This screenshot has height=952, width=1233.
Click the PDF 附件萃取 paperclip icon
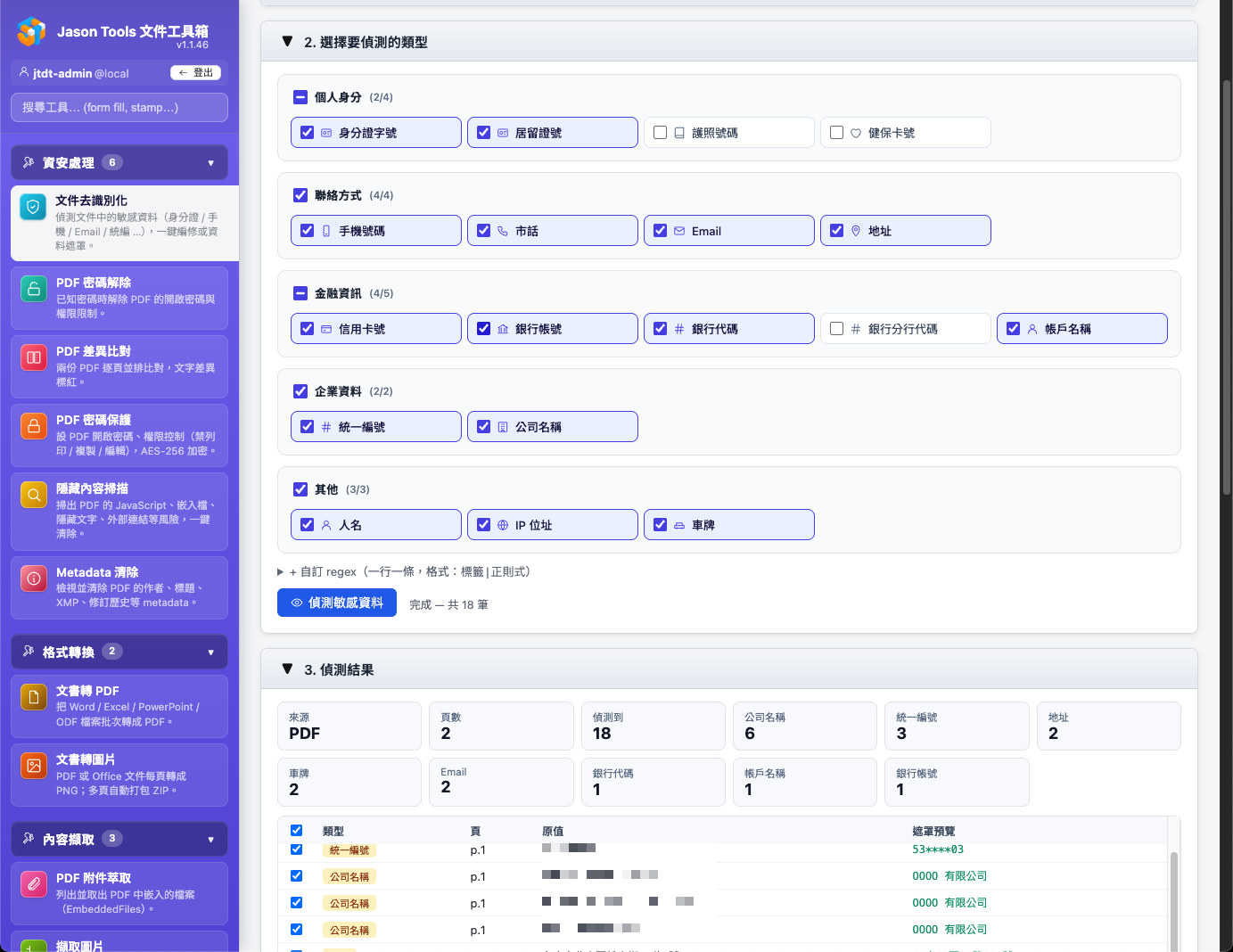pyautogui.click(x=34, y=884)
